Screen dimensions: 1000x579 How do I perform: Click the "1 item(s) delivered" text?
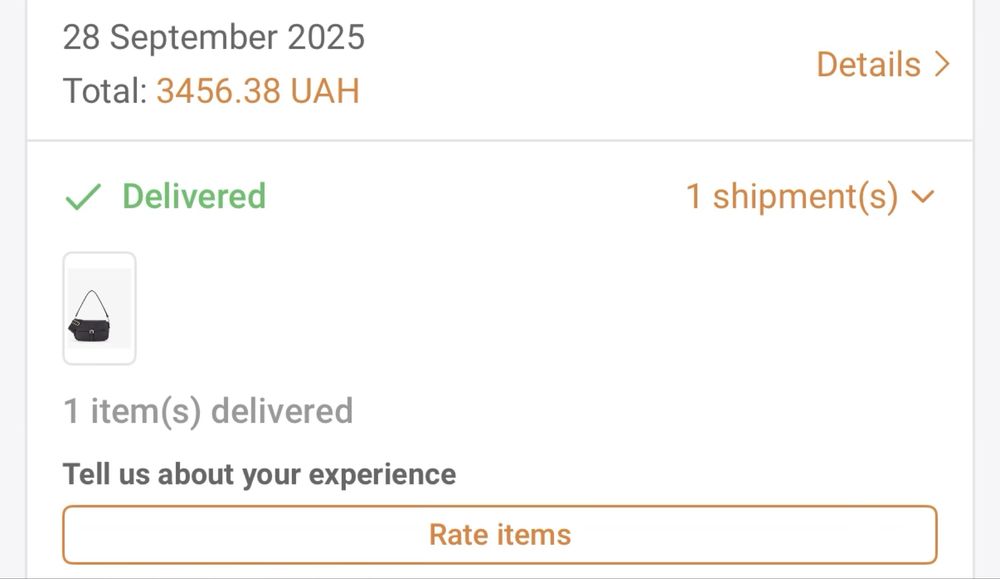tap(208, 411)
